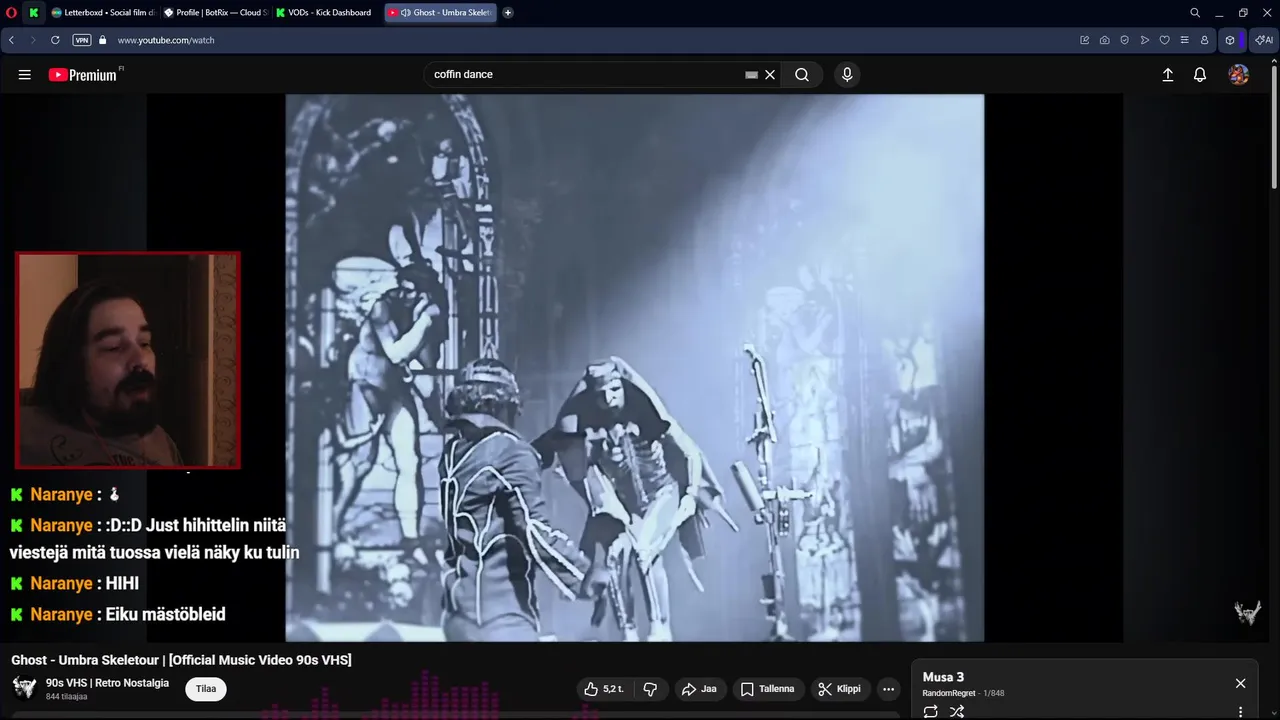Open YouTube account avatar menu
This screenshot has height=720, width=1280.
click(x=1239, y=75)
